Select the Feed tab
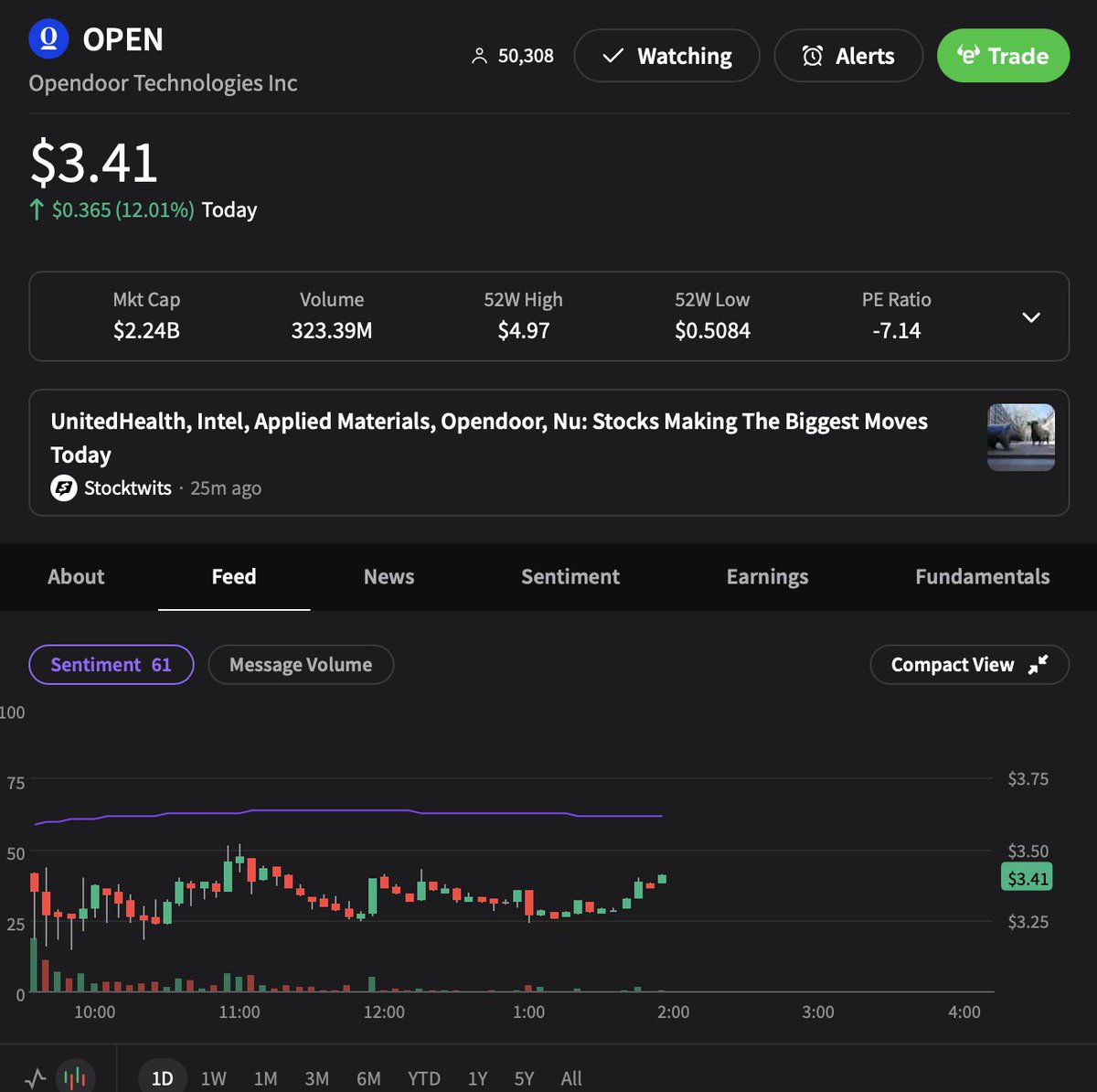Screen dimensions: 1097x1092 (x=234, y=576)
